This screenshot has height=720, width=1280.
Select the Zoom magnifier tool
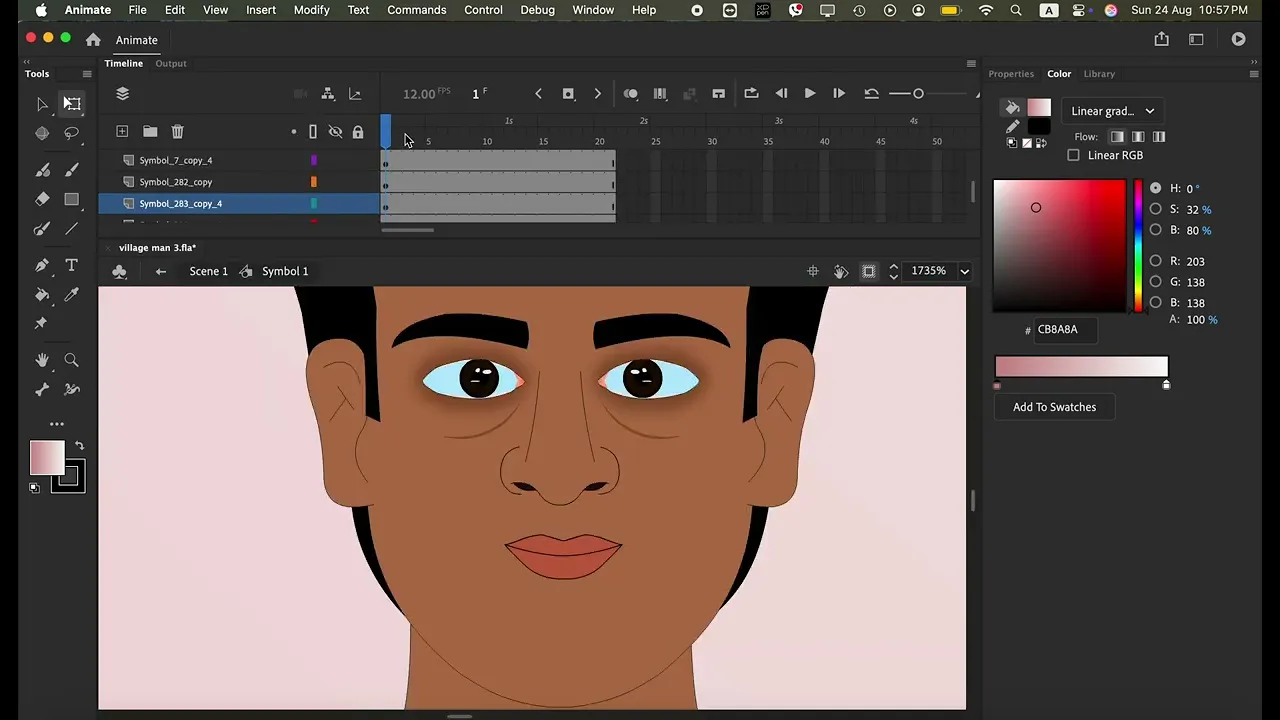(71, 360)
